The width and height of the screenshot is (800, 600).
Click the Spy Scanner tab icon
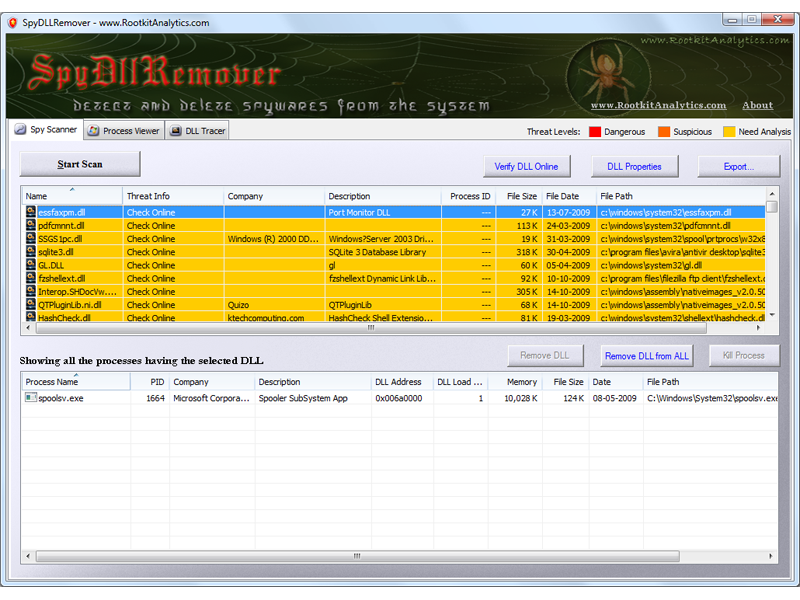(20, 130)
